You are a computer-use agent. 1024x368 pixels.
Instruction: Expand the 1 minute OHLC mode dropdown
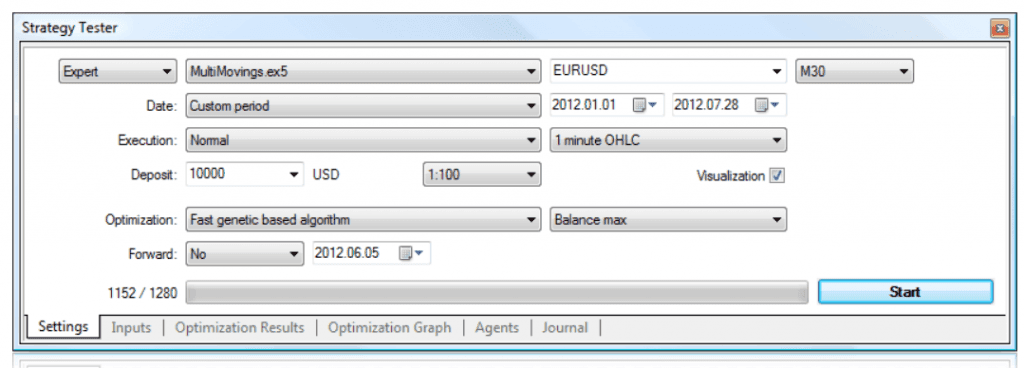[x=669, y=140]
